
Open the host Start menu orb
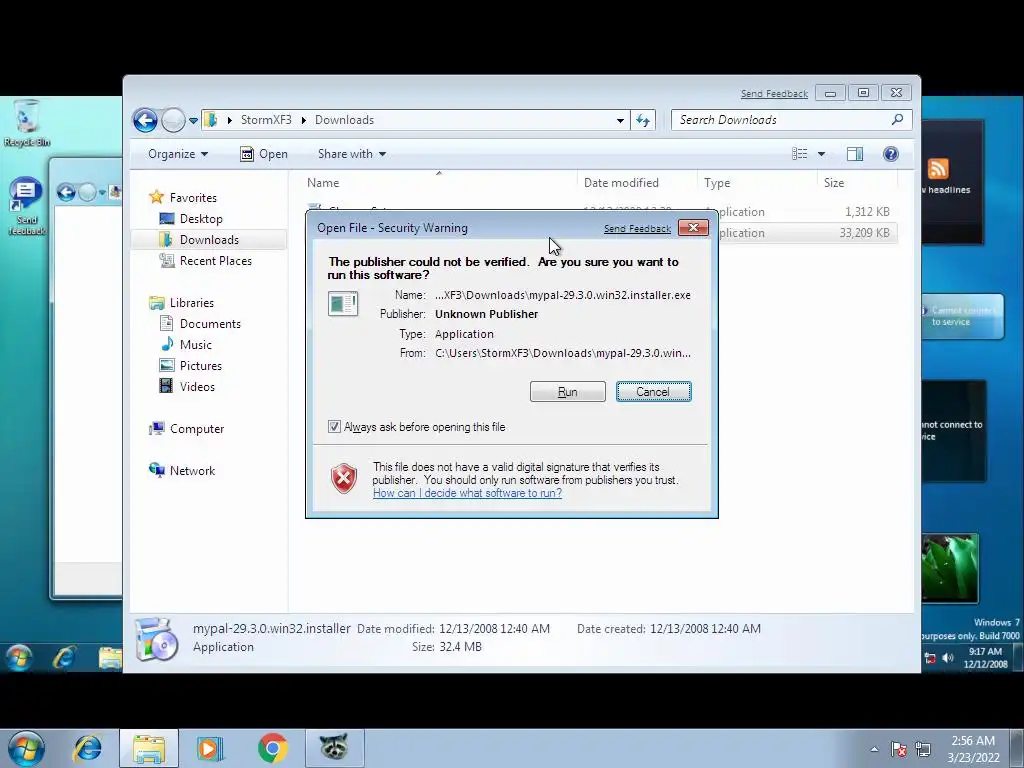(26, 748)
